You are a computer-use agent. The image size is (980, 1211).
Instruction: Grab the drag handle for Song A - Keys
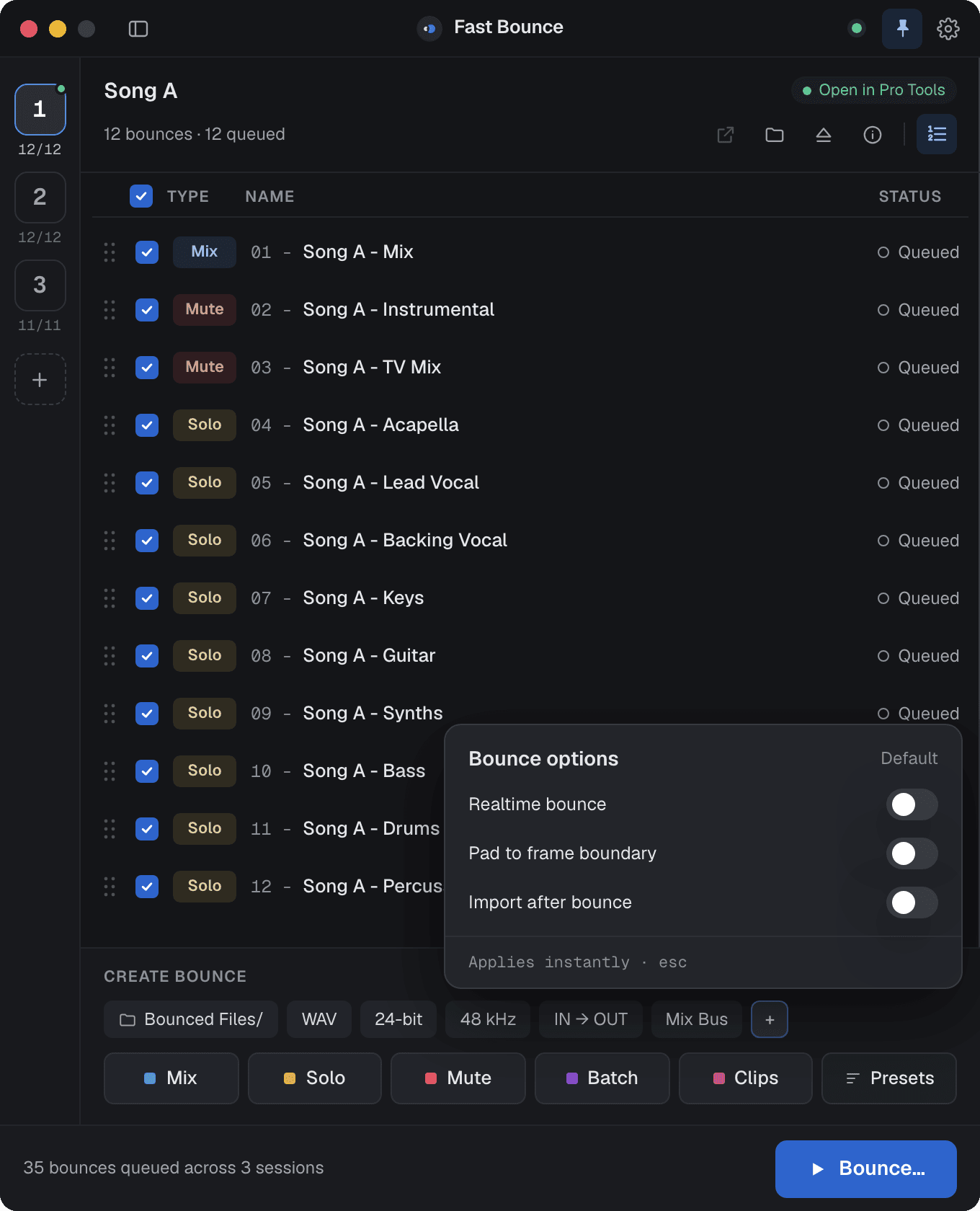(x=110, y=598)
